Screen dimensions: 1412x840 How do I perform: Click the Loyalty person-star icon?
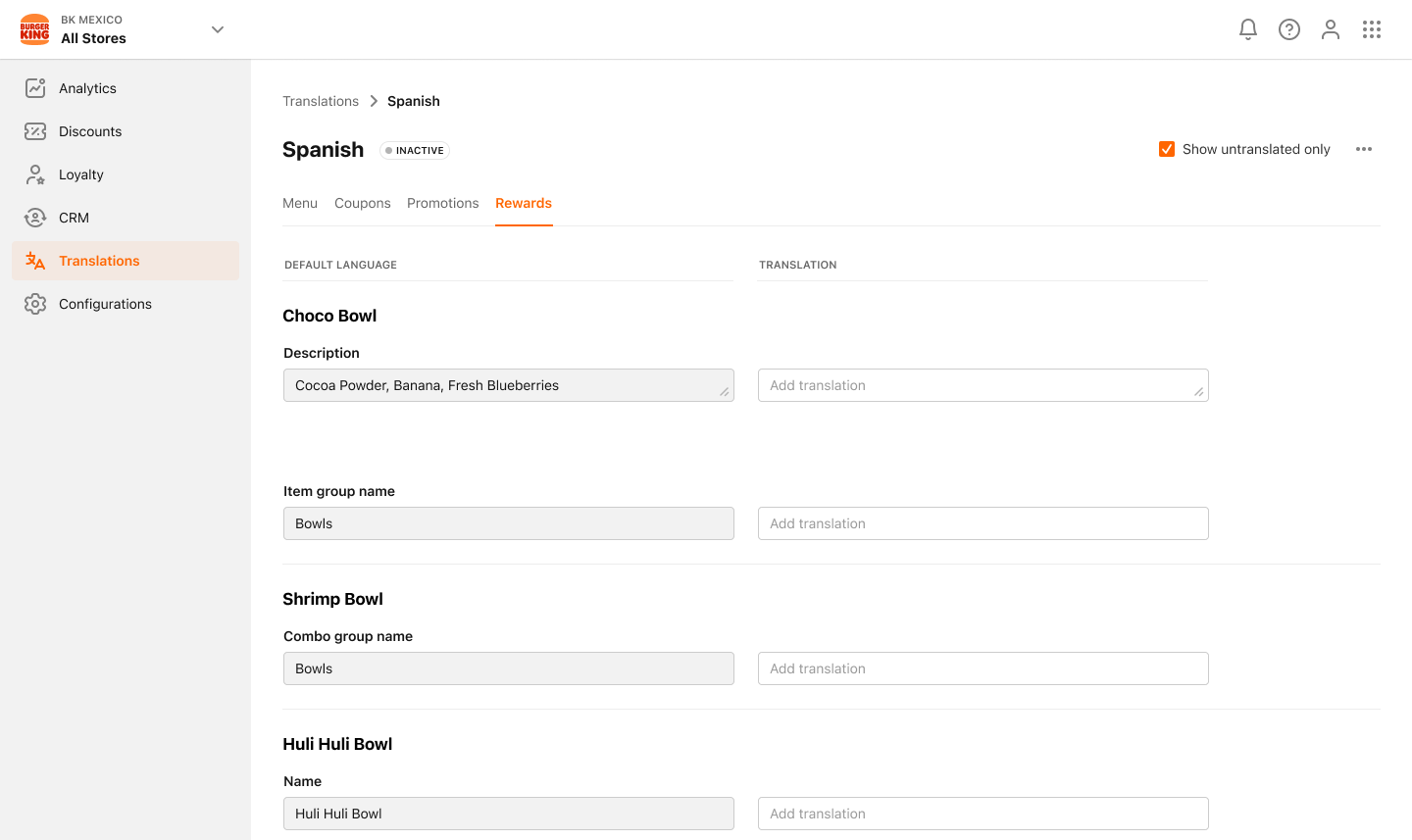coord(35,174)
